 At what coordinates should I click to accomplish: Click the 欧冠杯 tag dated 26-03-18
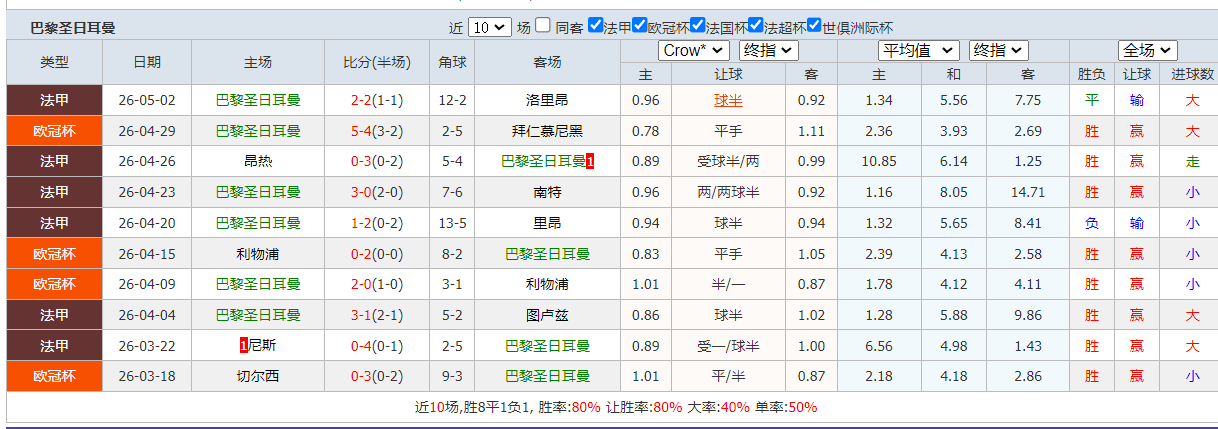pyautogui.click(x=54, y=377)
